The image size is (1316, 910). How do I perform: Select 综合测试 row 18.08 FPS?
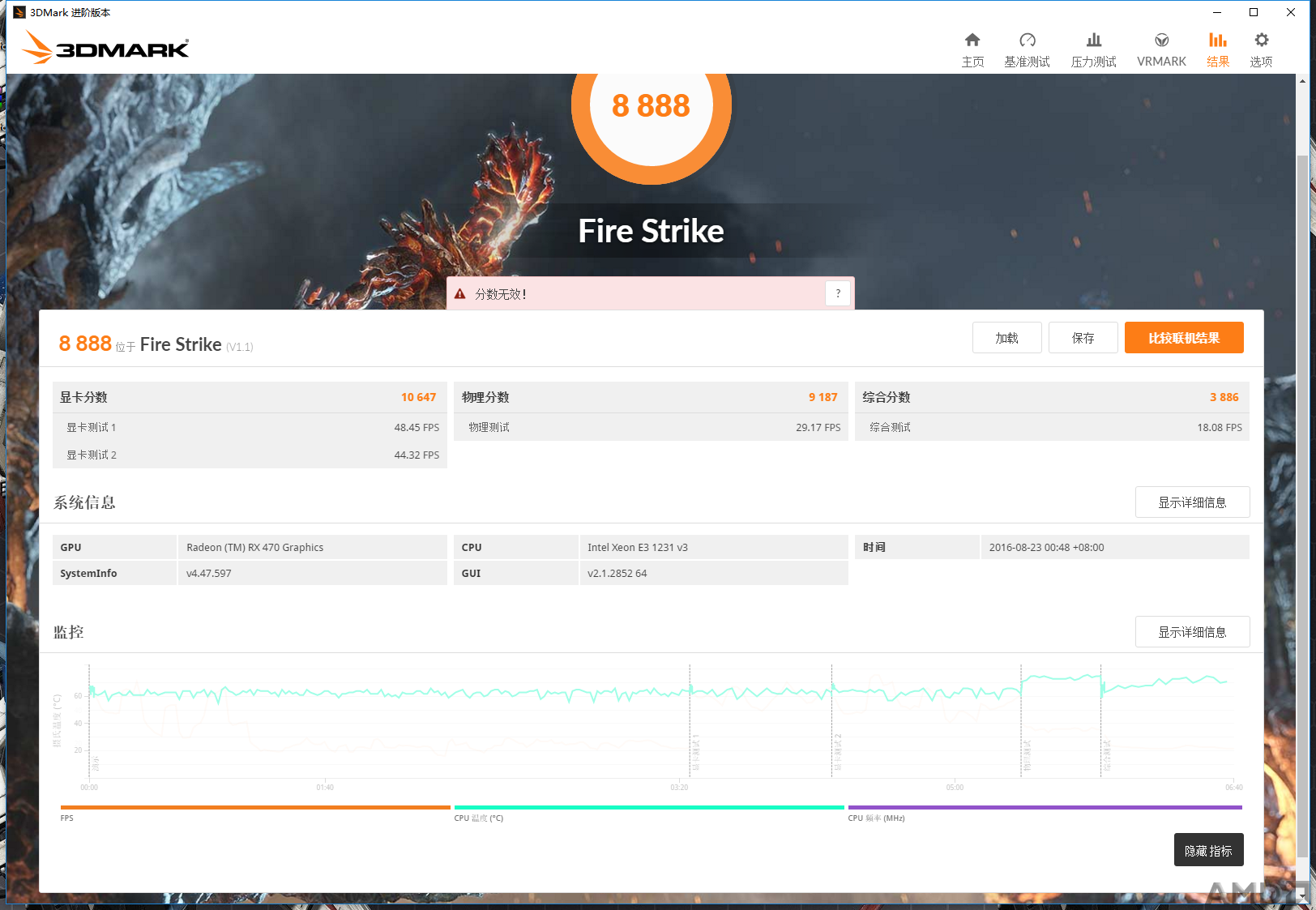pyautogui.click(x=1052, y=427)
